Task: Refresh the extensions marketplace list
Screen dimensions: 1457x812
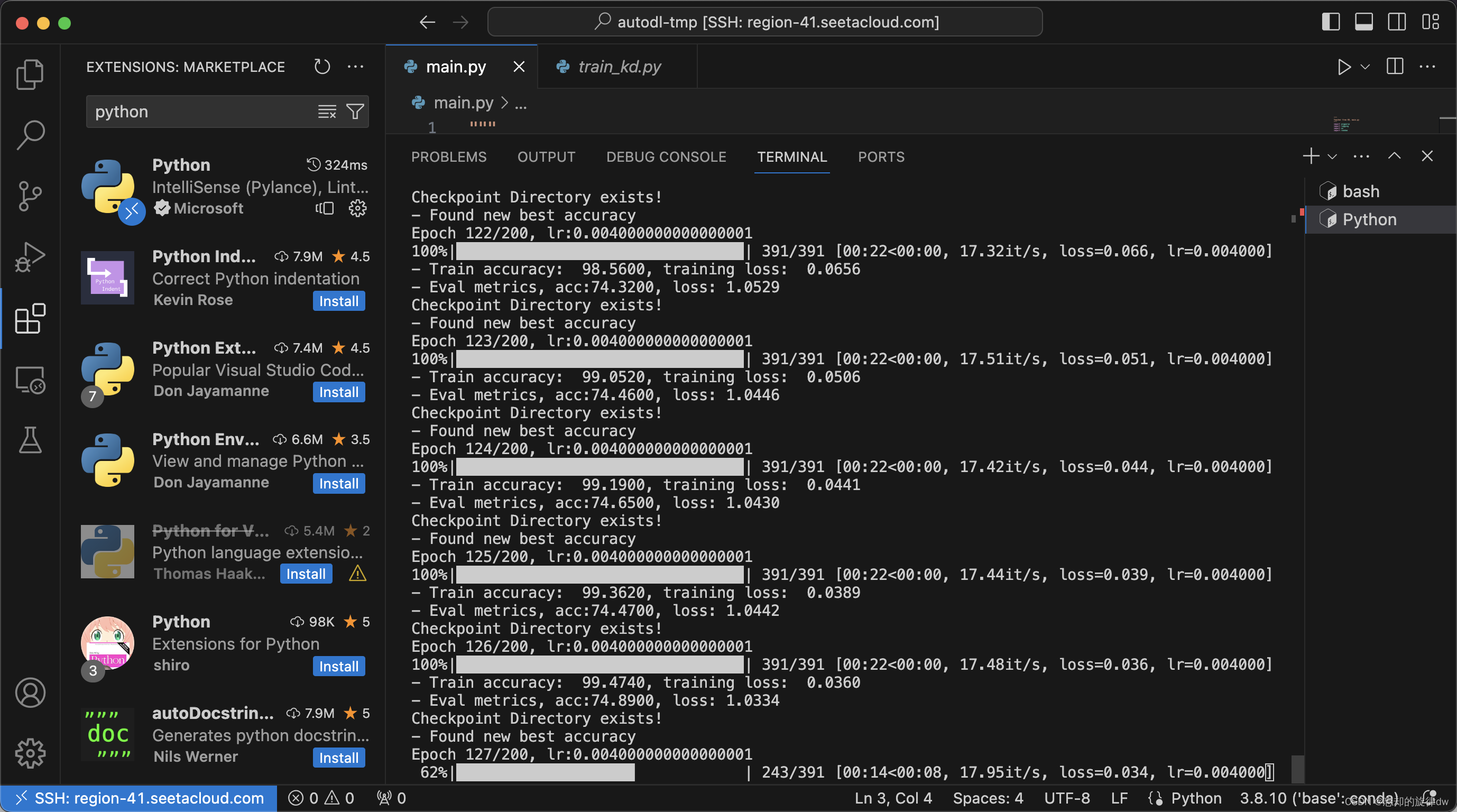Action: click(322, 67)
